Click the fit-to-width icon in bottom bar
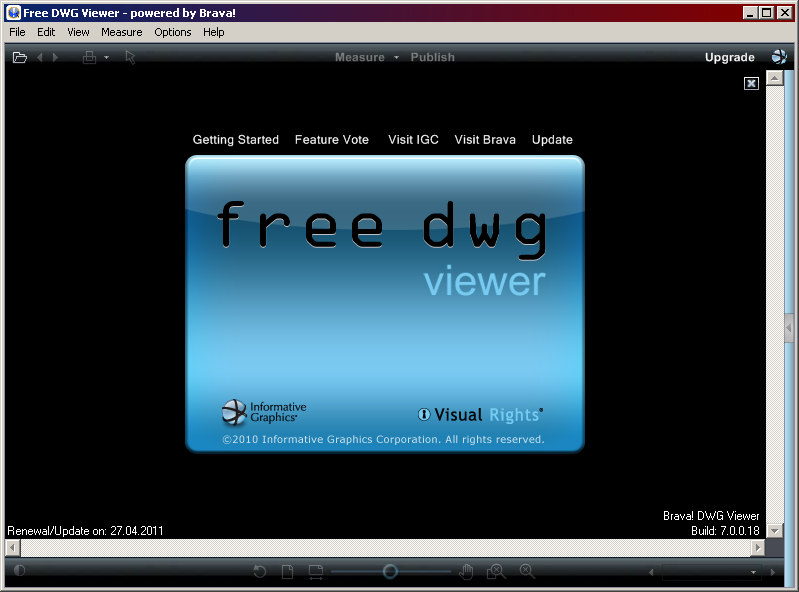Screen dimensions: 799x592 [316, 571]
